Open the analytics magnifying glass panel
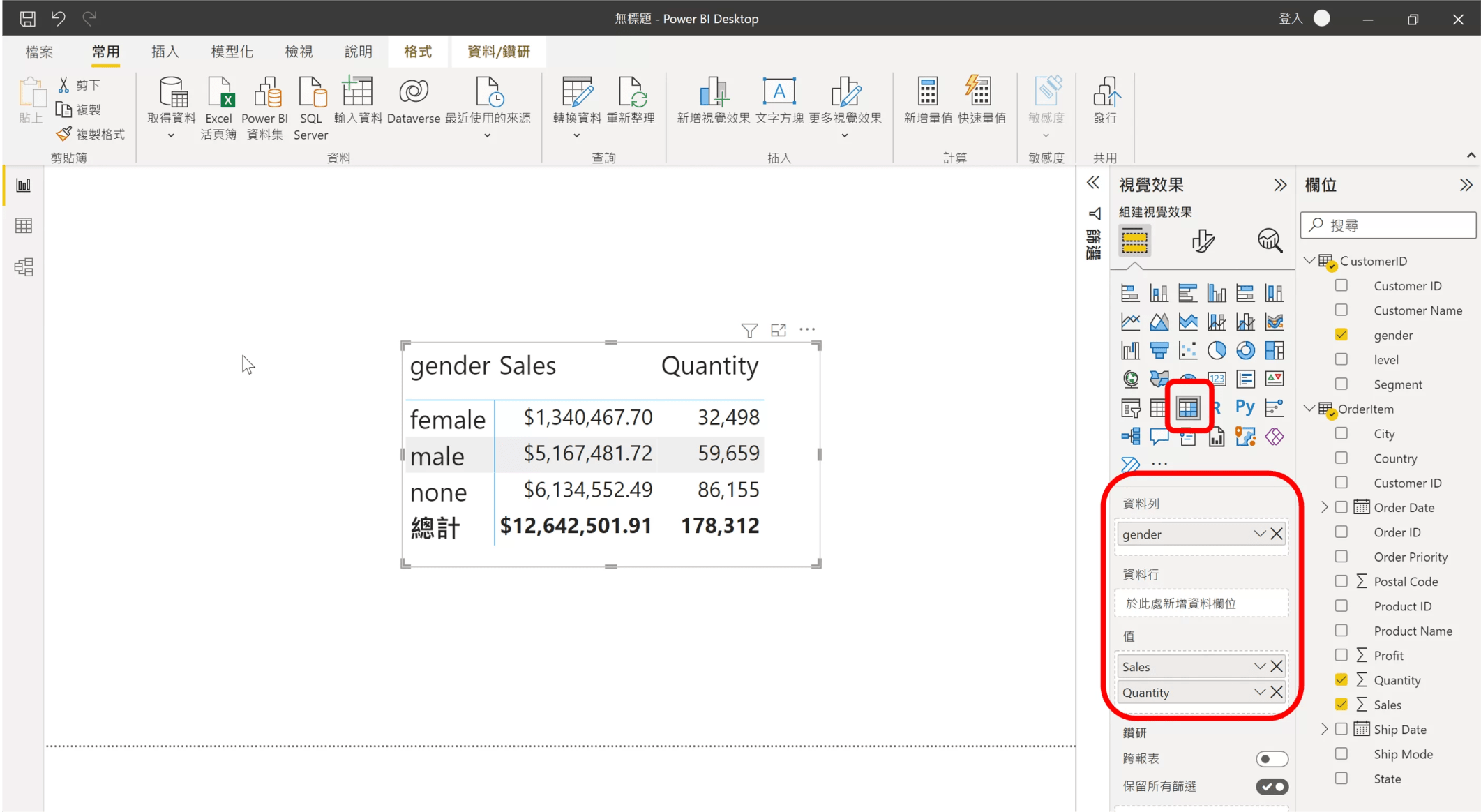The width and height of the screenshot is (1481, 812). 1269,241
